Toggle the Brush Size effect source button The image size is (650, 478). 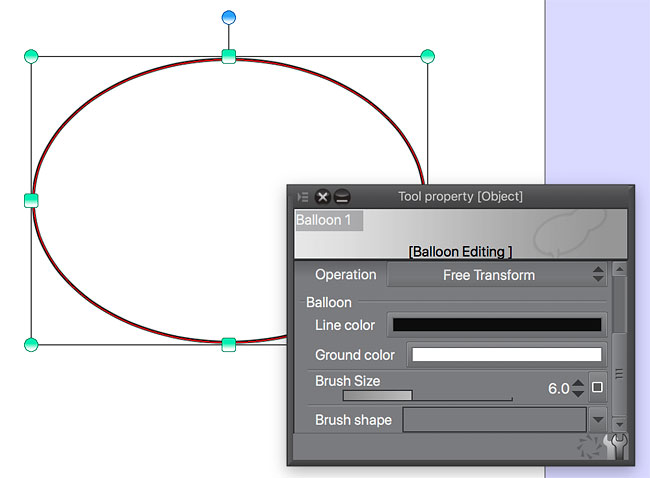[x=598, y=387]
